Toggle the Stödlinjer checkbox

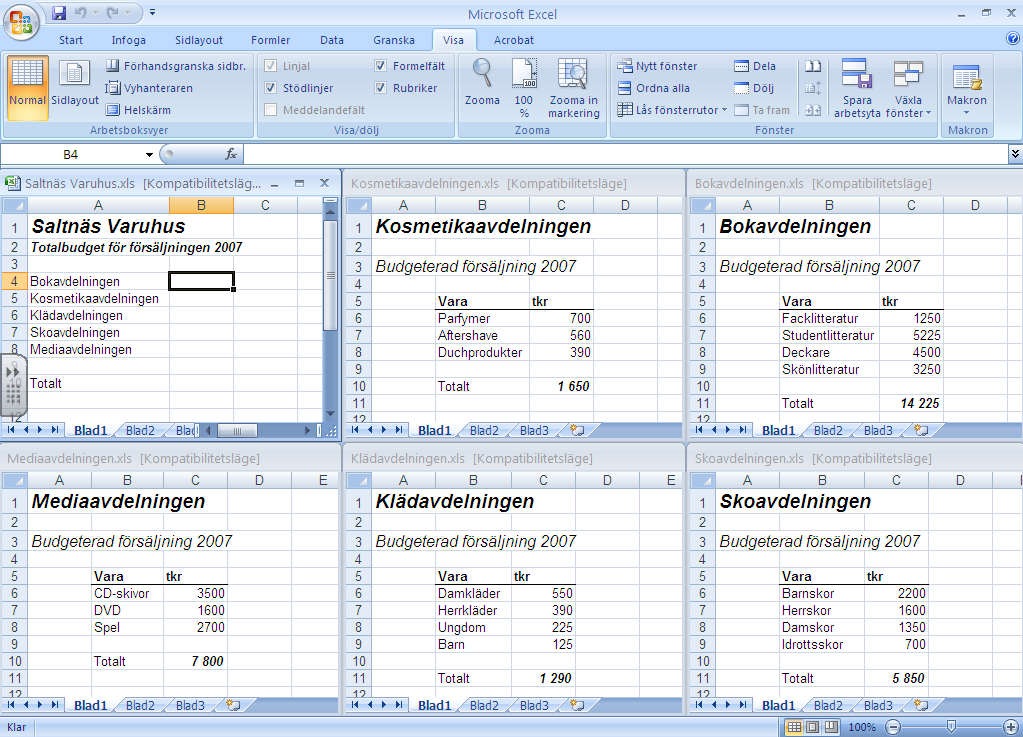click(271, 88)
